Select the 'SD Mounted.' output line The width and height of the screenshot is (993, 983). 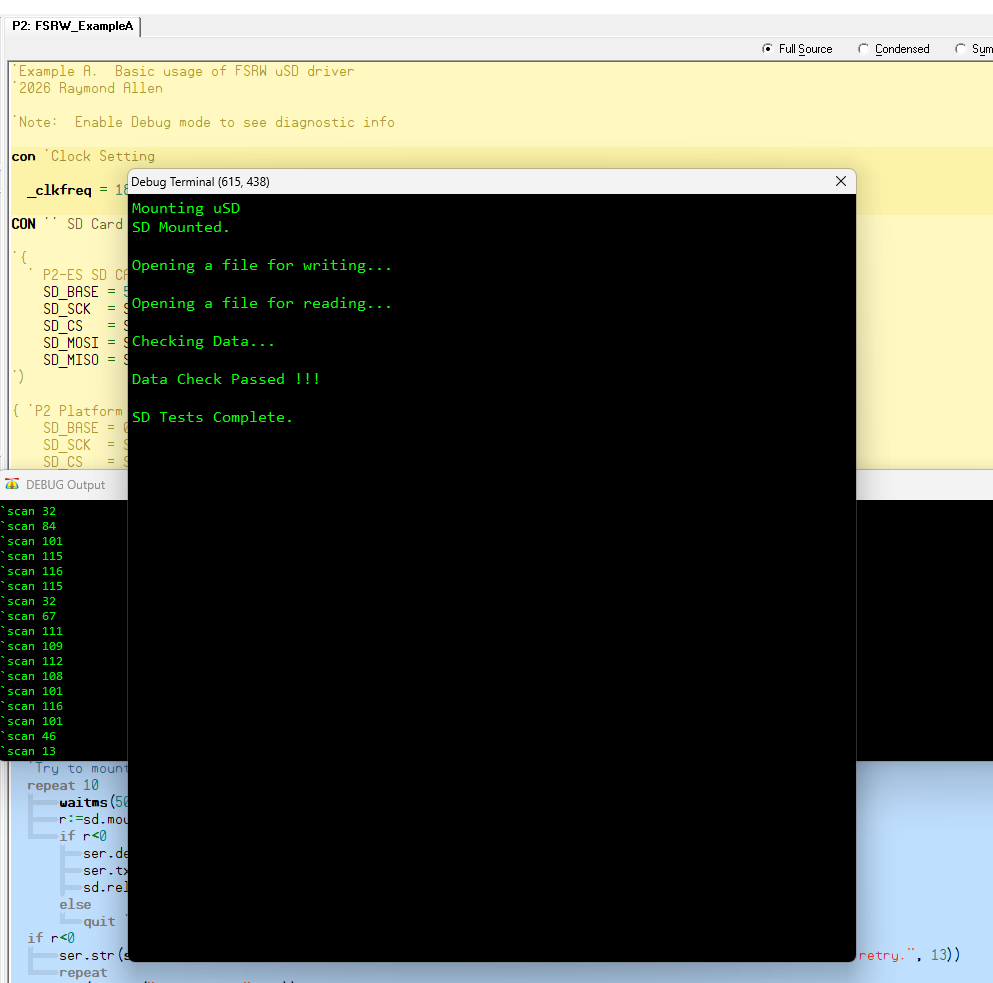click(x=181, y=227)
